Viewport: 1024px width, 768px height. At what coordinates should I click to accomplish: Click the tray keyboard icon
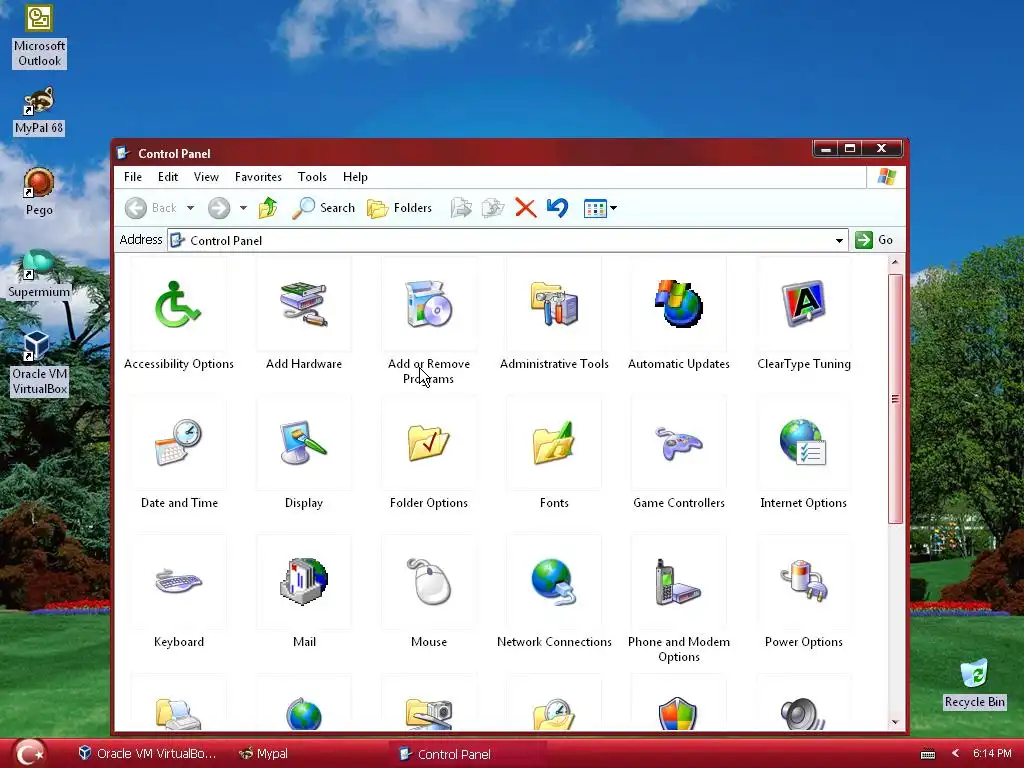(x=927, y=754)
